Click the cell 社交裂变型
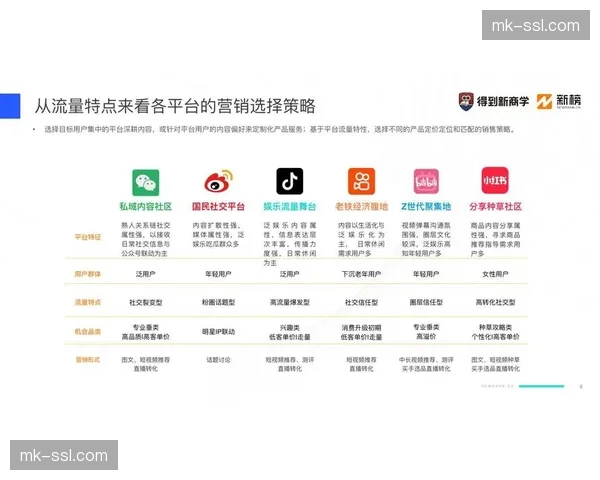Image resolution: width=600 pixels, height=480 pixels. (x=145, y=302)
